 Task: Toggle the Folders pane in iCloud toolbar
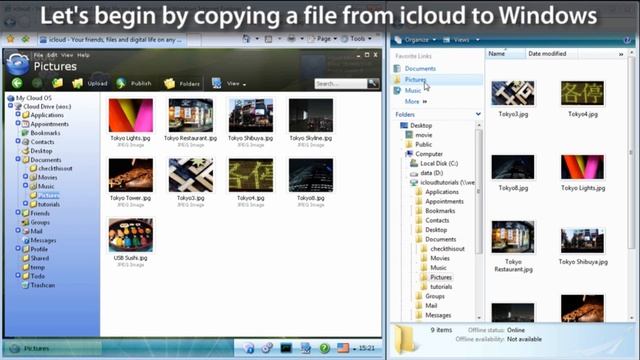(x=182, y=84)
